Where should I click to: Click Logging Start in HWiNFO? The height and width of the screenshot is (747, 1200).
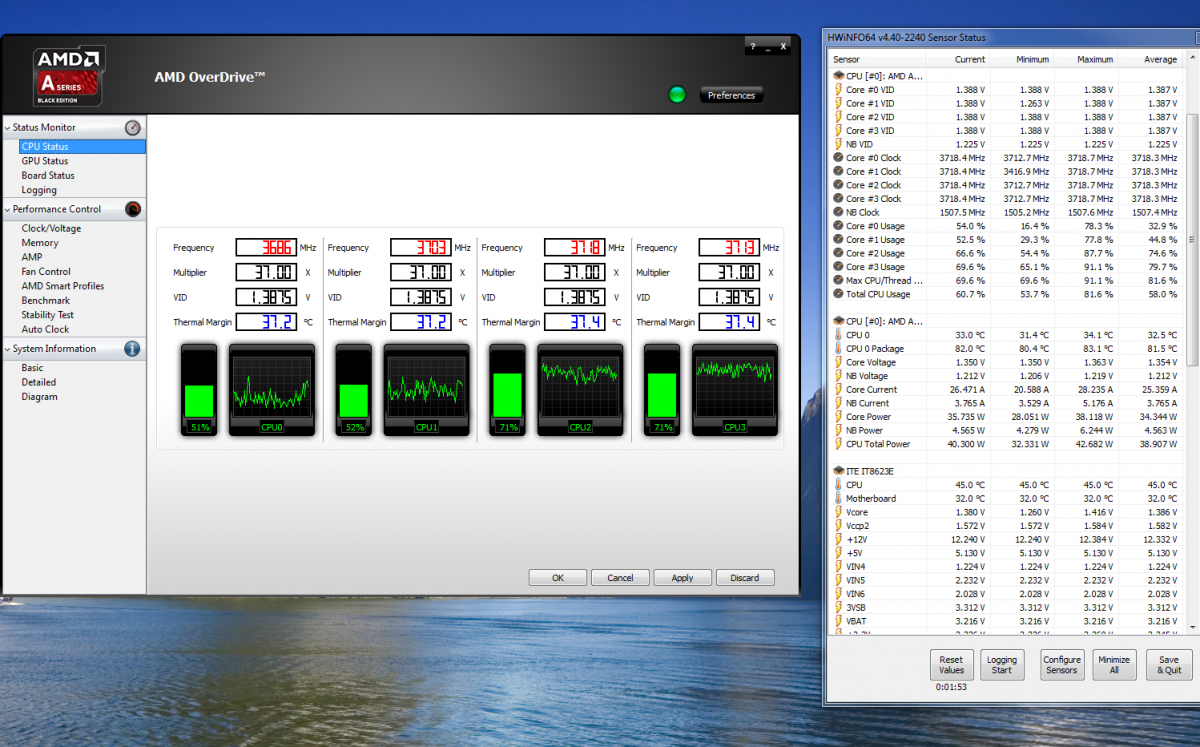[x=1001, y=665]
